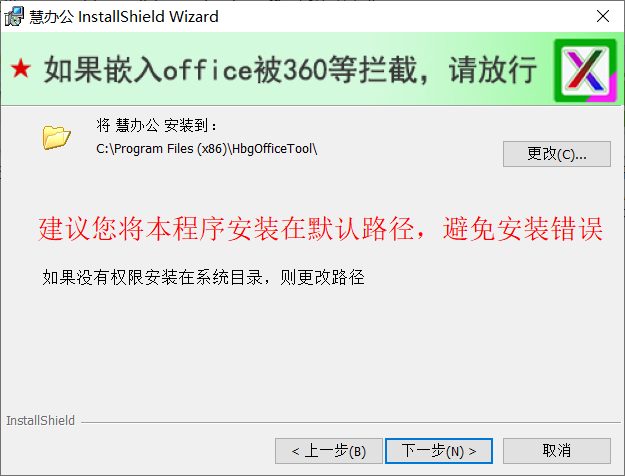Cancel installation with 取消 button
The width and height of the screenshot is (625, 476).
point(556,451)
